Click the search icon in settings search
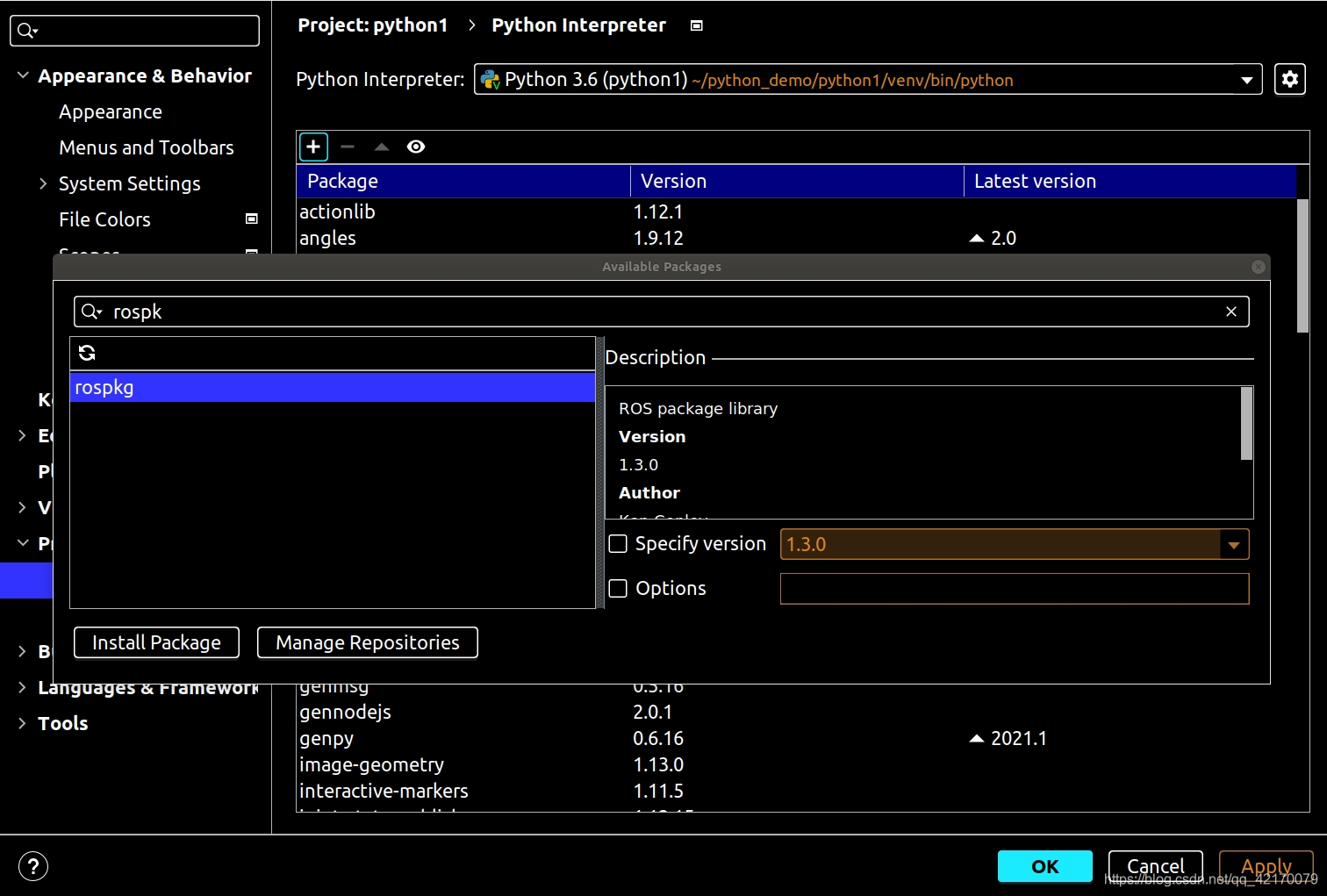Screen dimensions: 1327x896 [x=27, y=31]
